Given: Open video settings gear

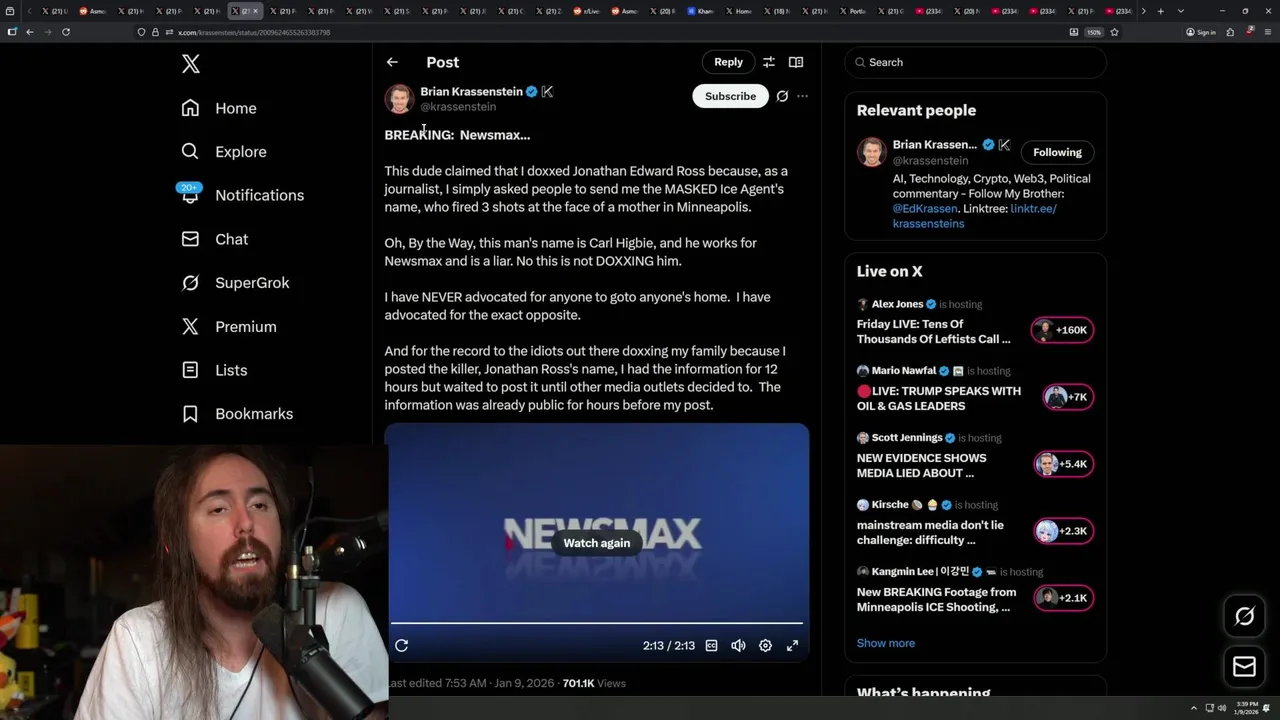Looking at the screenshot, I should point(765,646).
